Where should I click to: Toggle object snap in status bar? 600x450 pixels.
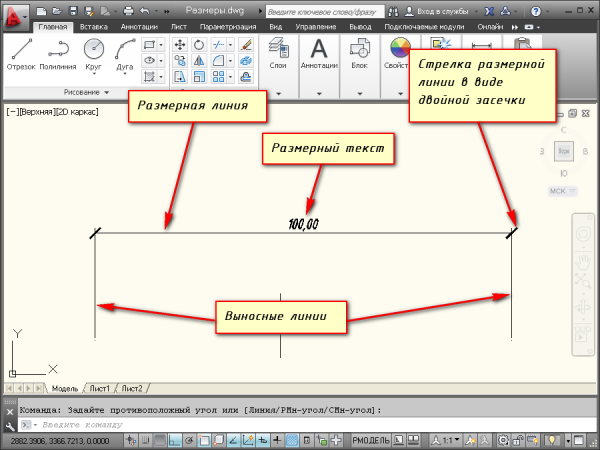(204, 440)
